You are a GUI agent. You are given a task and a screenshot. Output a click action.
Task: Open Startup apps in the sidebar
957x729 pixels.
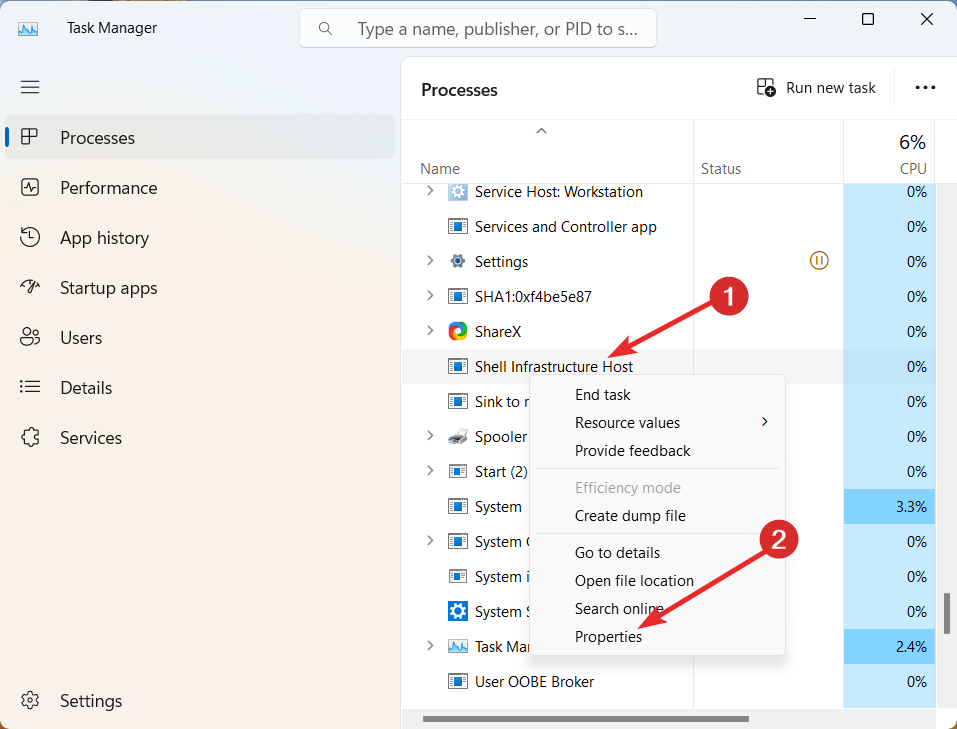[x=108, y=288]
